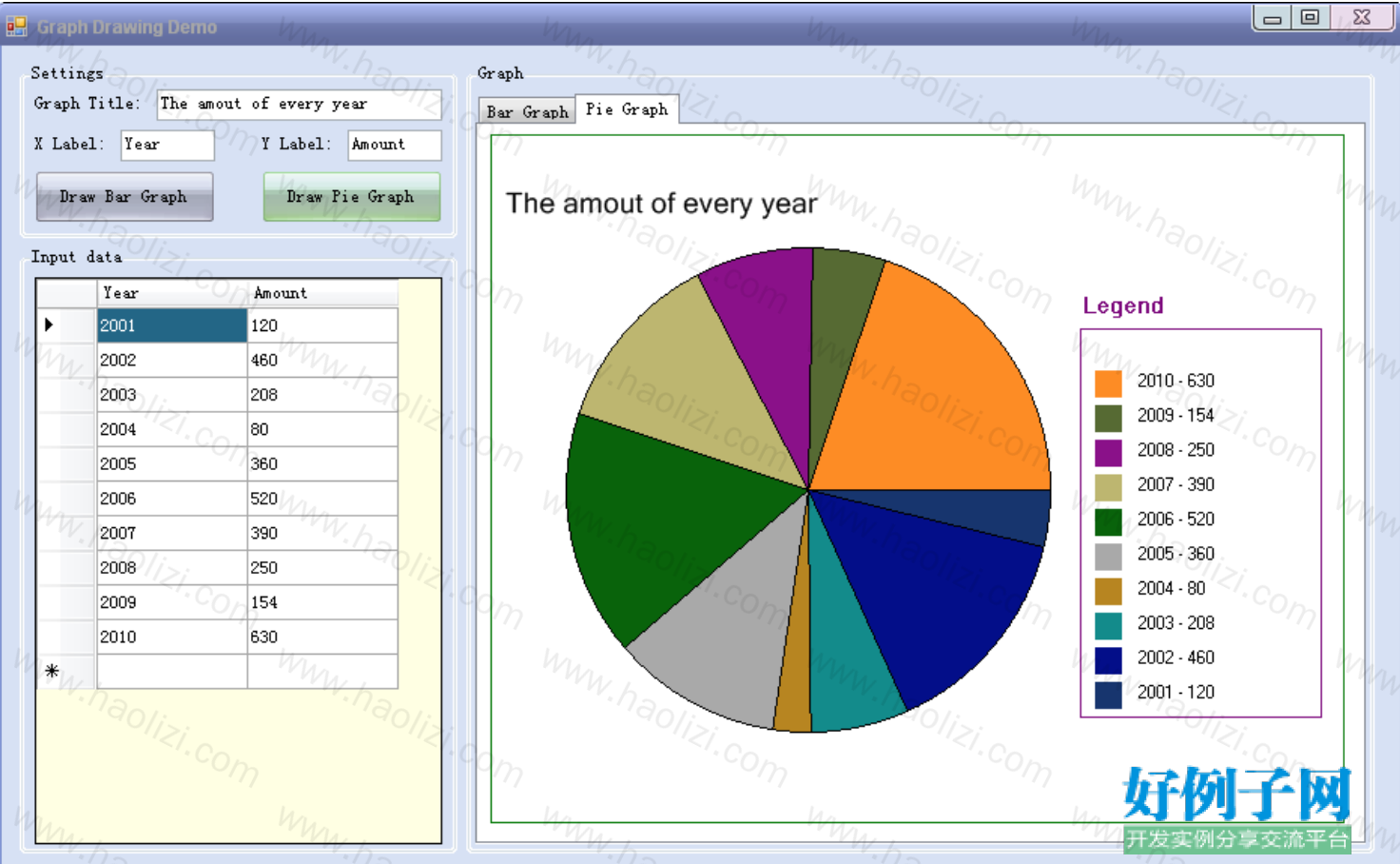Focus the X Label input box
Viewport: 1400px width, 864px height.
(x=167, y=145)
